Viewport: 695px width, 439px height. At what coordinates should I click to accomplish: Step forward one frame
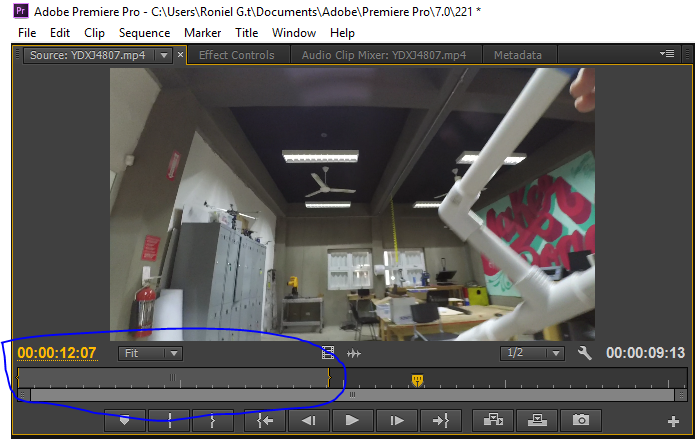point(396,420)
